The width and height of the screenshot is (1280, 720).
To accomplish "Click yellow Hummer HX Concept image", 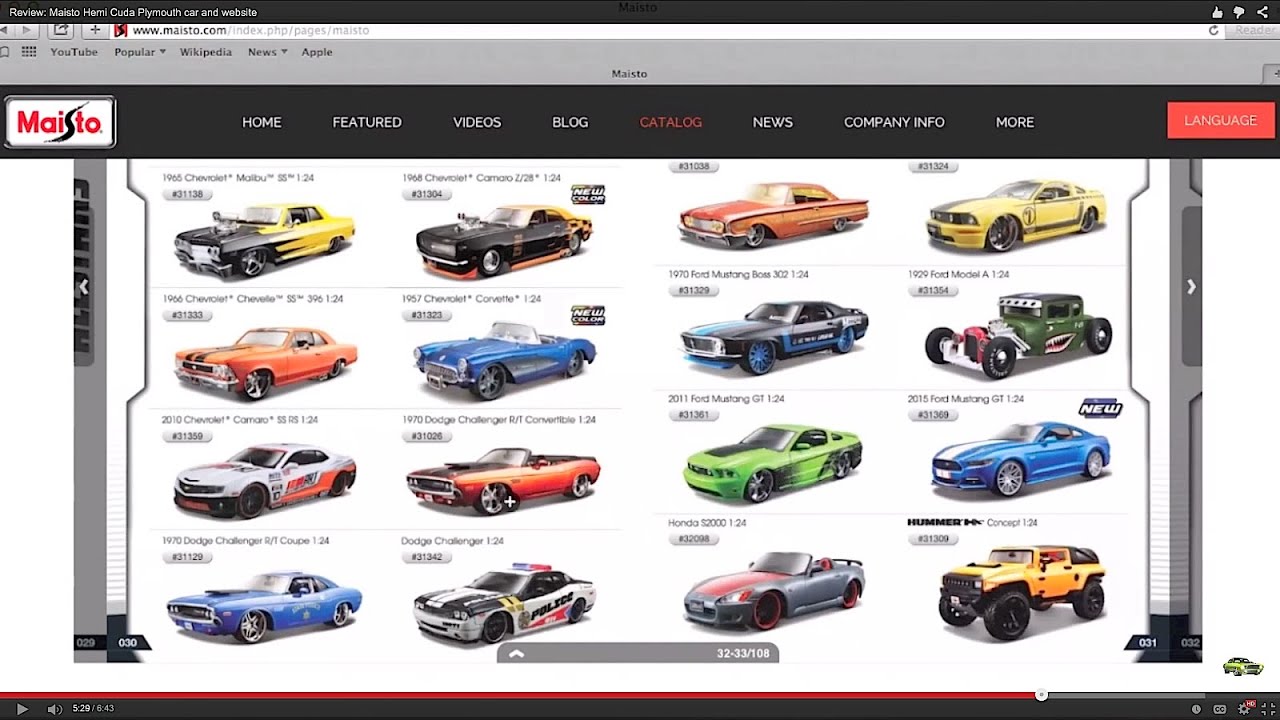I will tap(1022, 592).
